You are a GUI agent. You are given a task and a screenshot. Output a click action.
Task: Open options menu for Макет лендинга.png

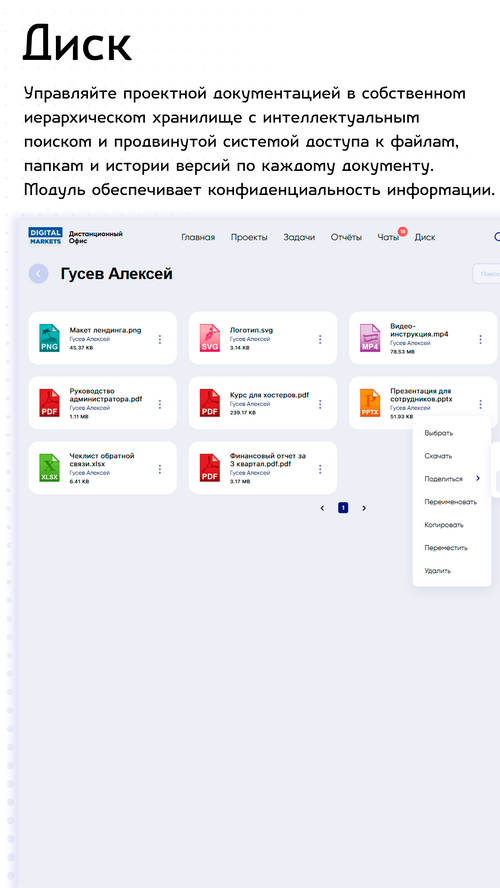160,339
